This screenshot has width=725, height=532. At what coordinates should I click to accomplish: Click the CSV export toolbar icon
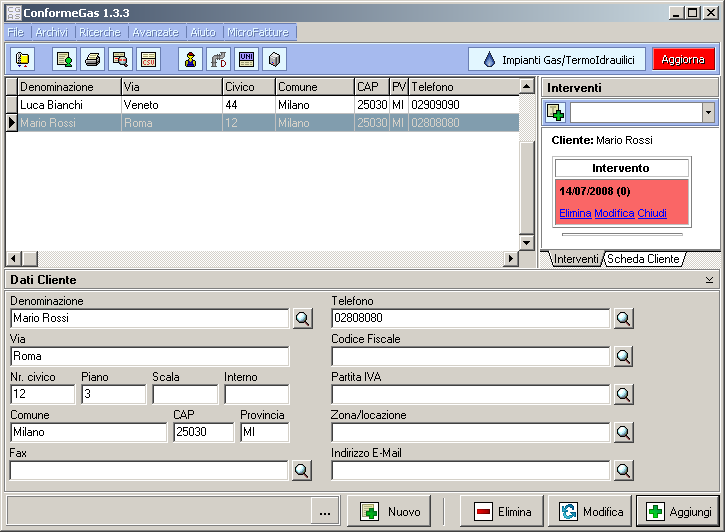[x=148, y=60]
